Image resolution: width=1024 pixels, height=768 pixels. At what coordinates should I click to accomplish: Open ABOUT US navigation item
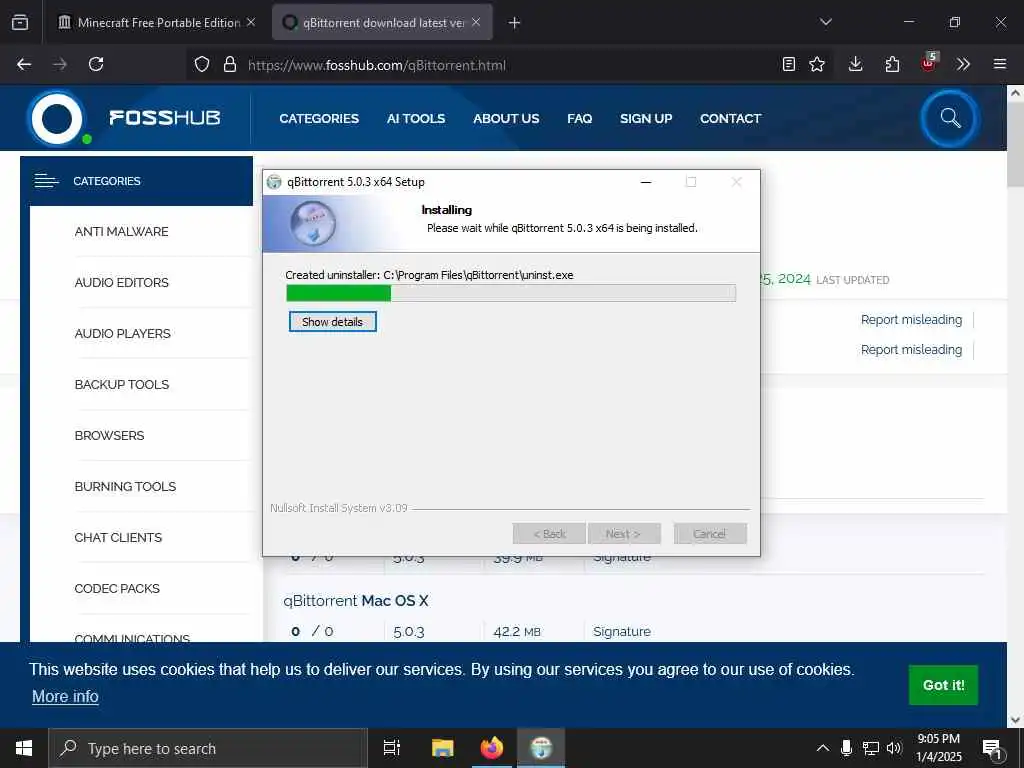point(506,119)
